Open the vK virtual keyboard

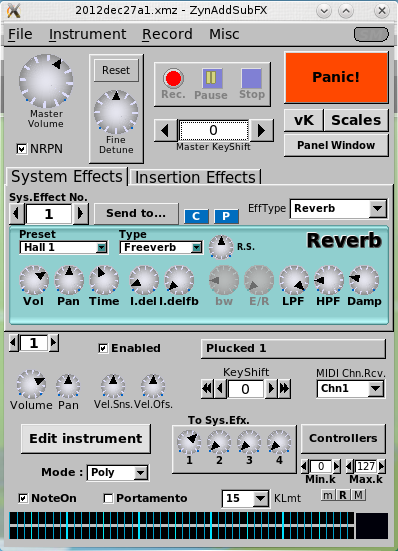click(304, 120)
